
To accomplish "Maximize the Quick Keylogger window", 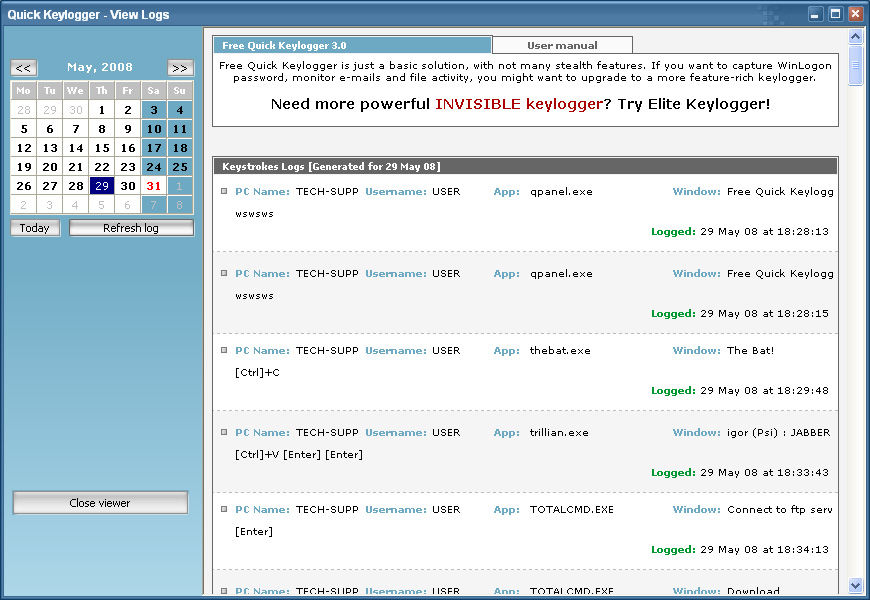I will pos(836,14).
